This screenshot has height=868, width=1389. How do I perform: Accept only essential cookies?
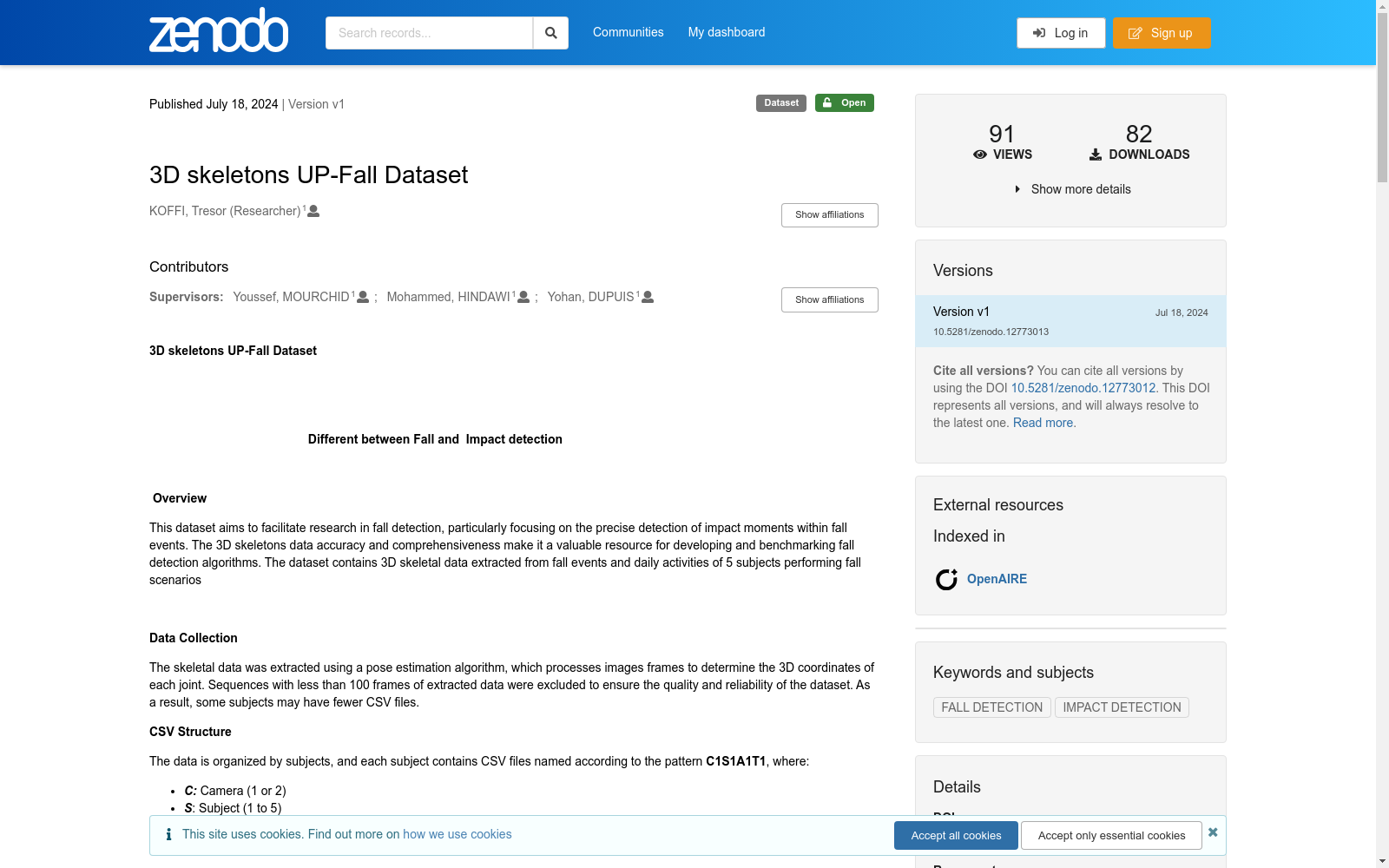1111,836
